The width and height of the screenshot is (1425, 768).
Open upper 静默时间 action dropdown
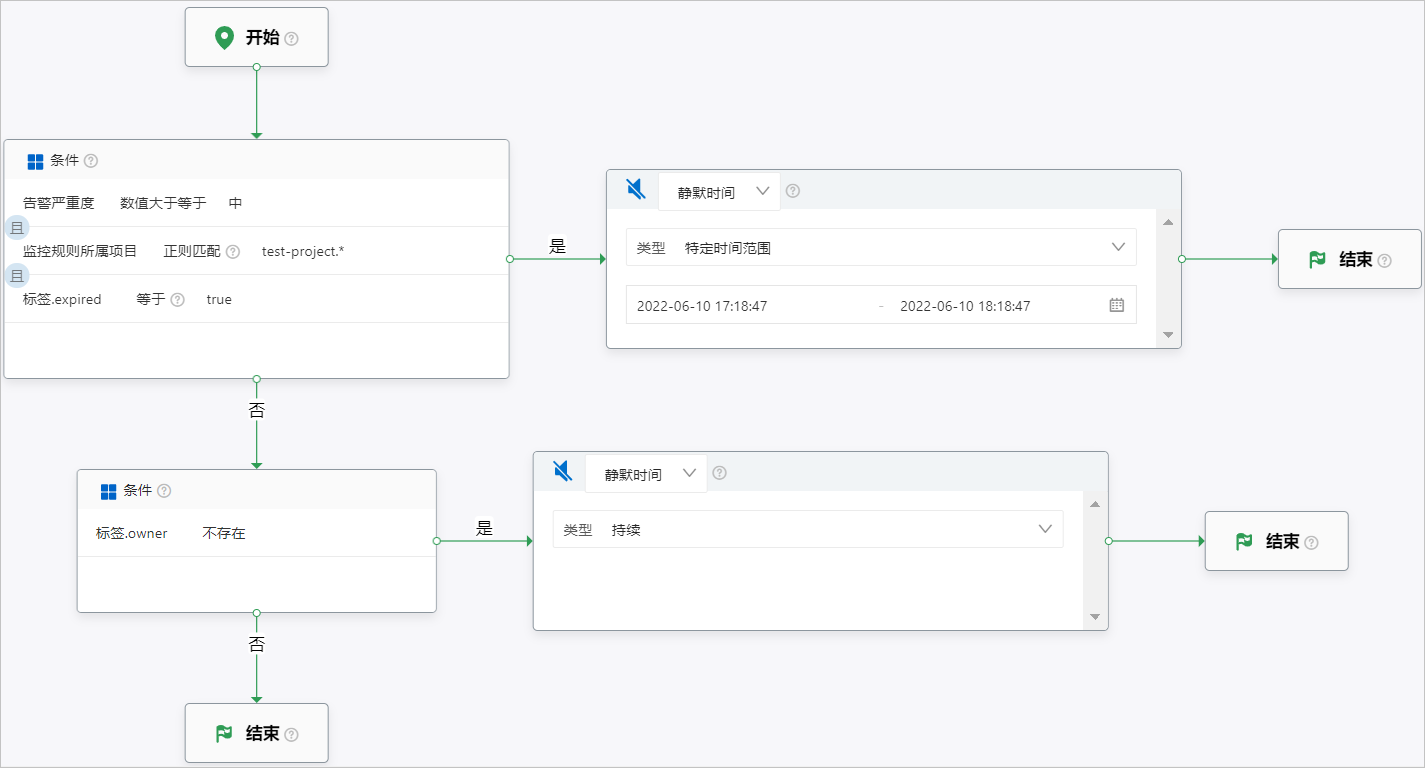(x=719, y=191)
